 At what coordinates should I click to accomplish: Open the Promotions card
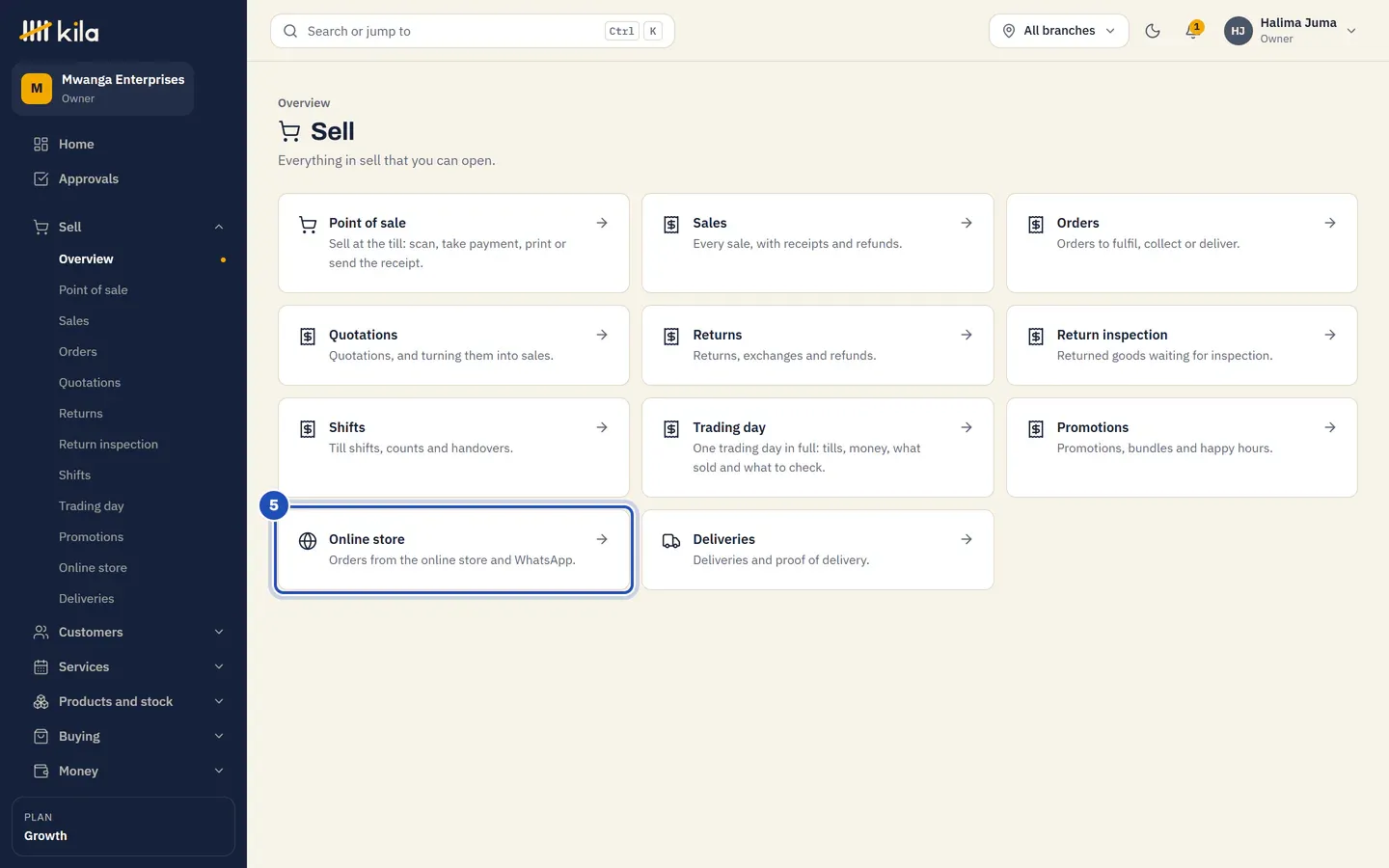pos(1182,448)
